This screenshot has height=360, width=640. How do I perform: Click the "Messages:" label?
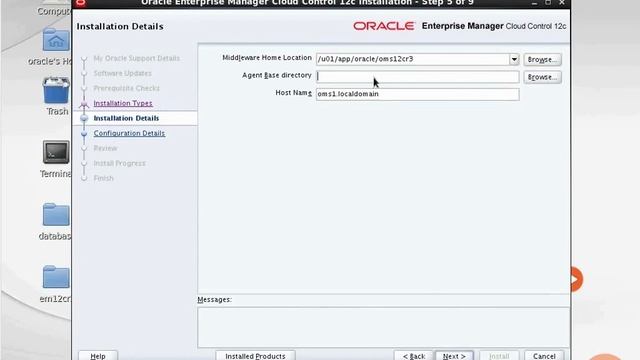pyautogui.click(x=215, y=300)
